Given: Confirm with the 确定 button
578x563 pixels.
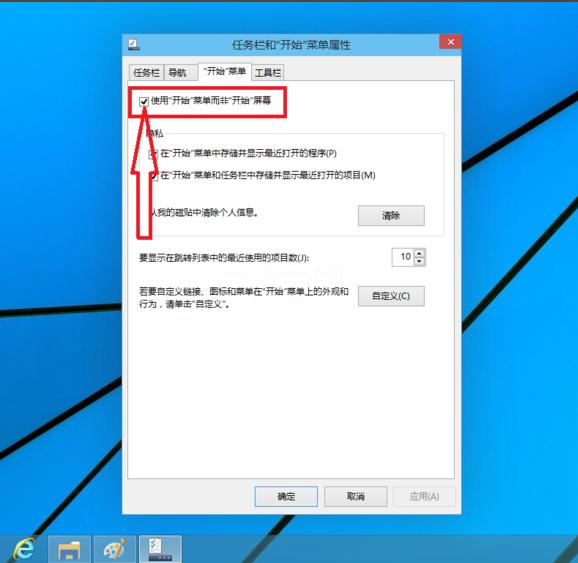Looking at the screenshot, I should 286,496.
